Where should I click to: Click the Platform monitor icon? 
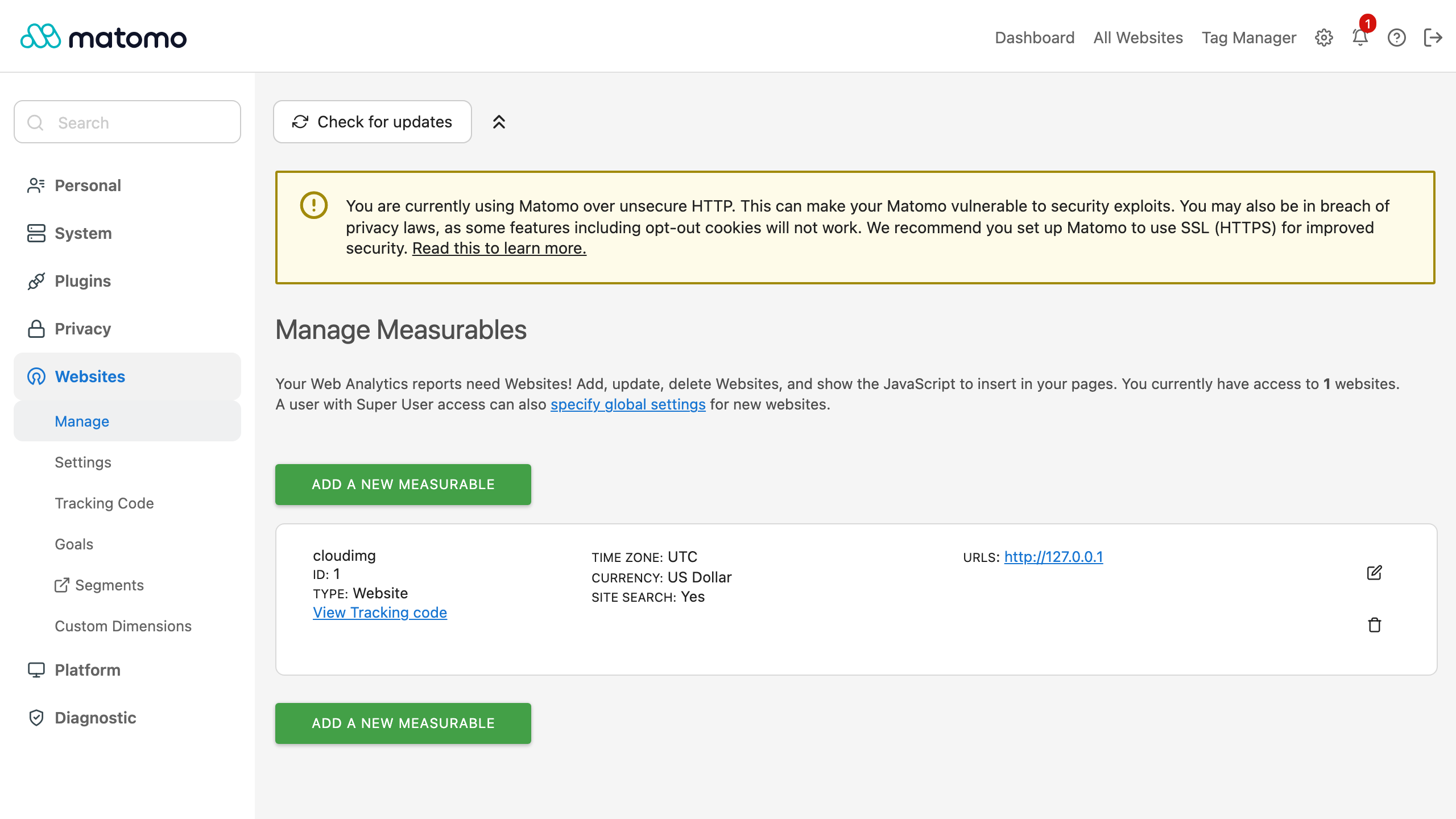[36, 670]
